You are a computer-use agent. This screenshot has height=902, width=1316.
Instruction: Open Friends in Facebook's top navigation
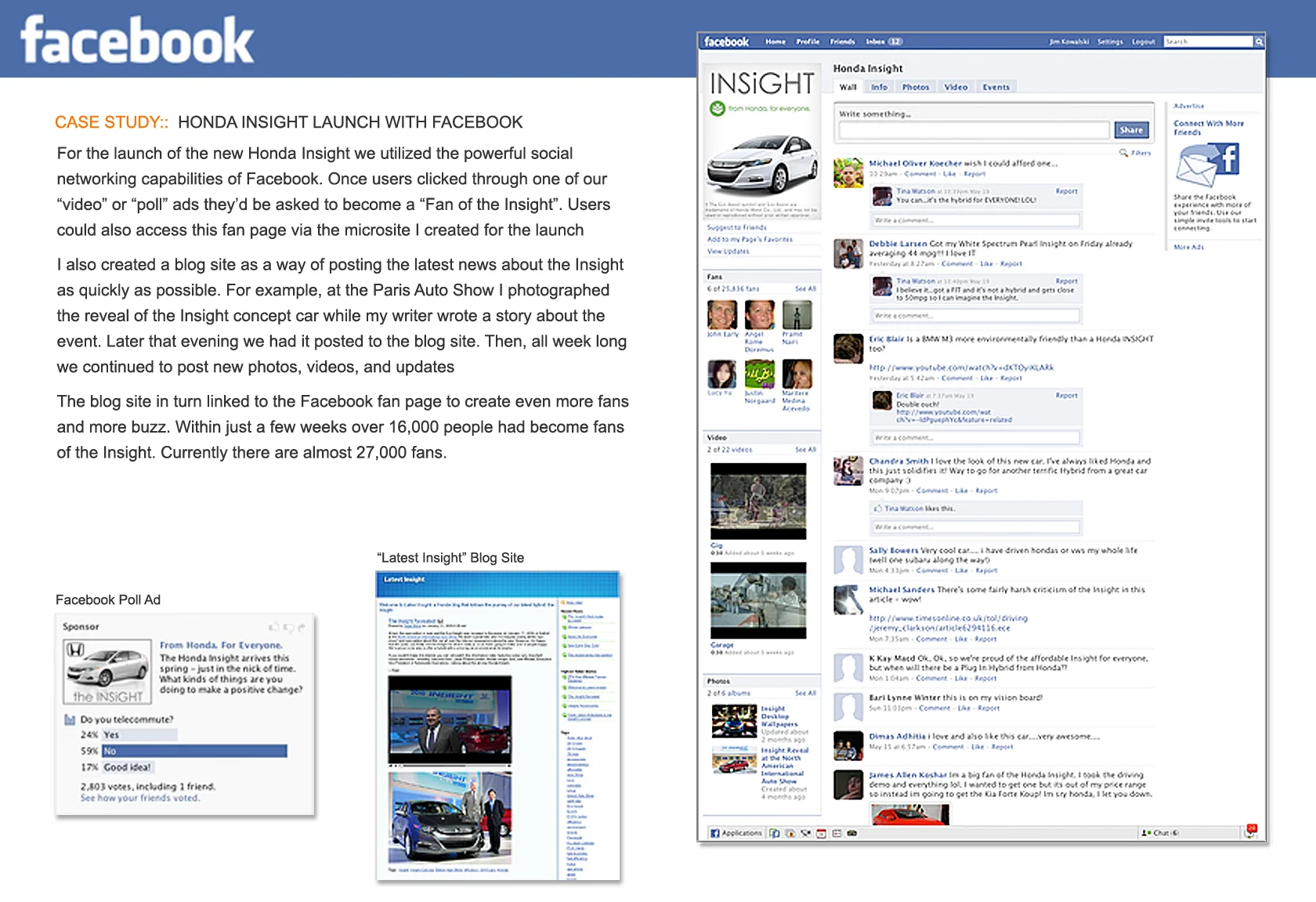[x=842, y=42]
